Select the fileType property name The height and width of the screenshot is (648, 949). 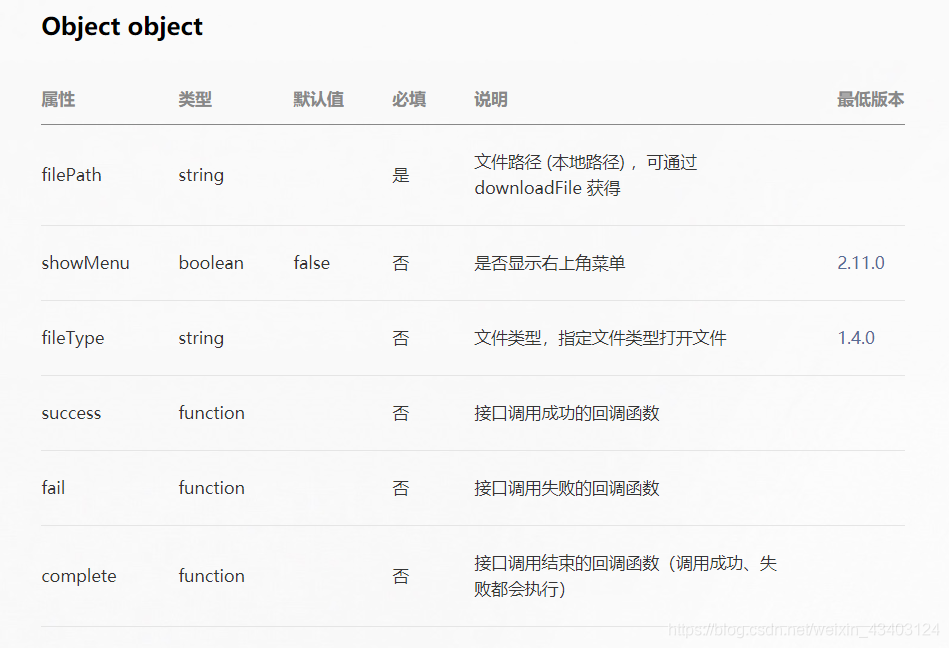[x=73, y=338]
